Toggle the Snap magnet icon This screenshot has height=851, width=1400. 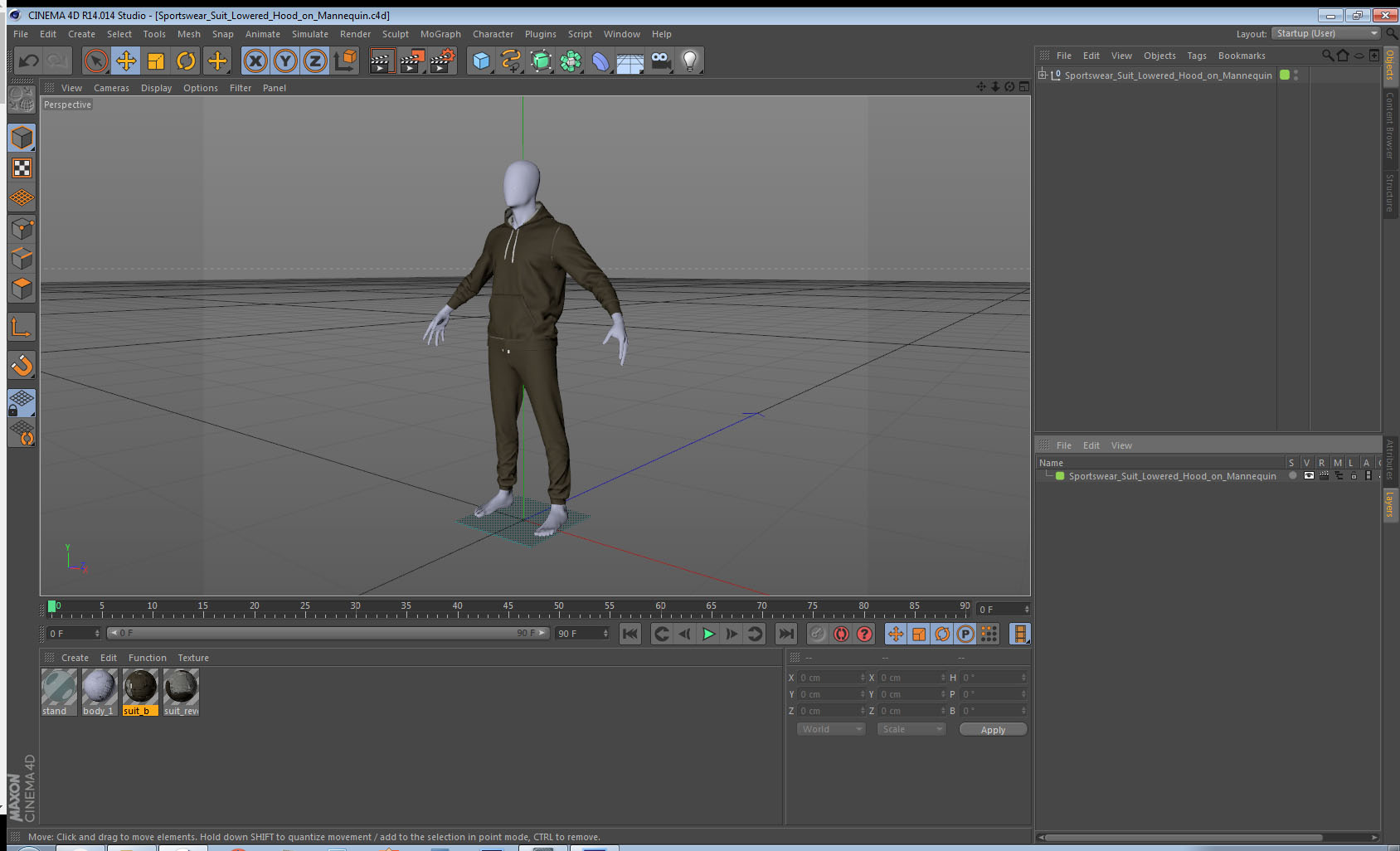click(22, 365)
